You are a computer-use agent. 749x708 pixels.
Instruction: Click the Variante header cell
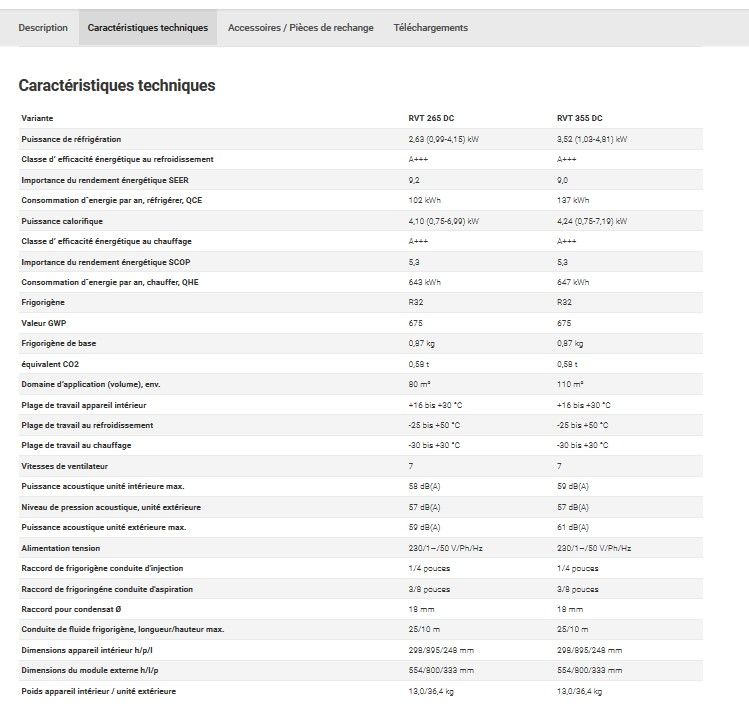[38, 119]
